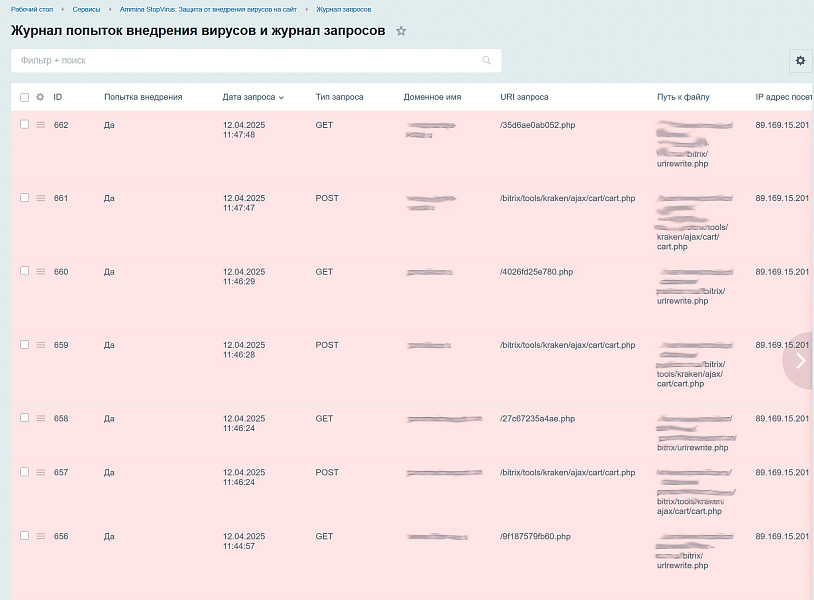
Task: Open the row action menu for record 662
Action: pos(39,125)
